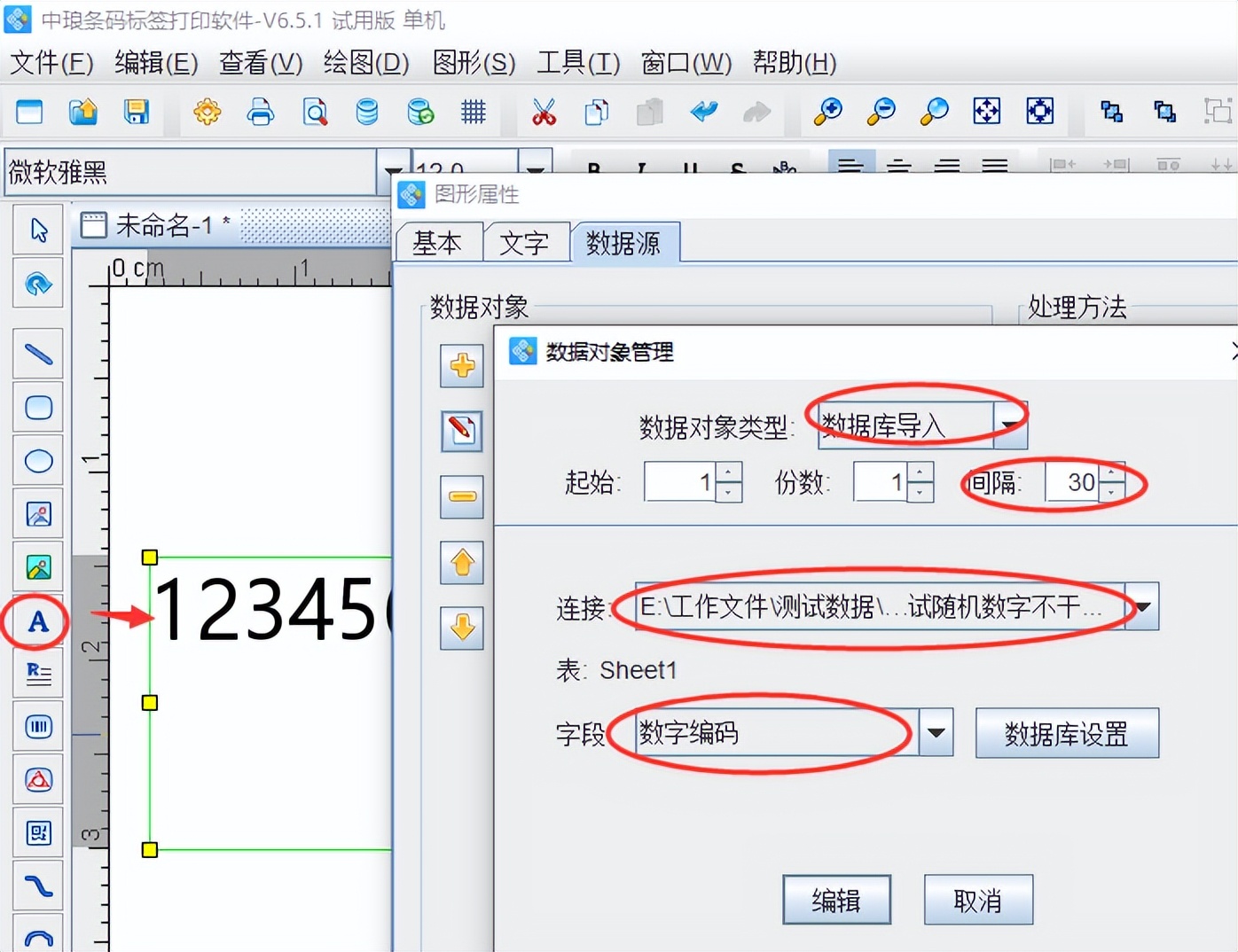The image size is (1238, 952).
Task: Choose the ellipse drawing tool
Action: click(38, 461)
